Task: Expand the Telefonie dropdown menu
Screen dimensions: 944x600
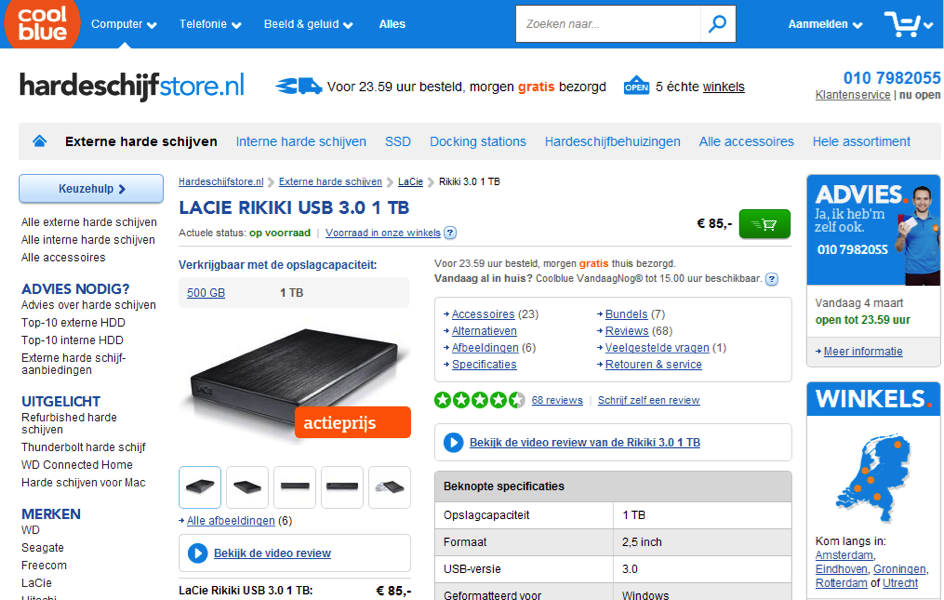Action: coord(210,24)
